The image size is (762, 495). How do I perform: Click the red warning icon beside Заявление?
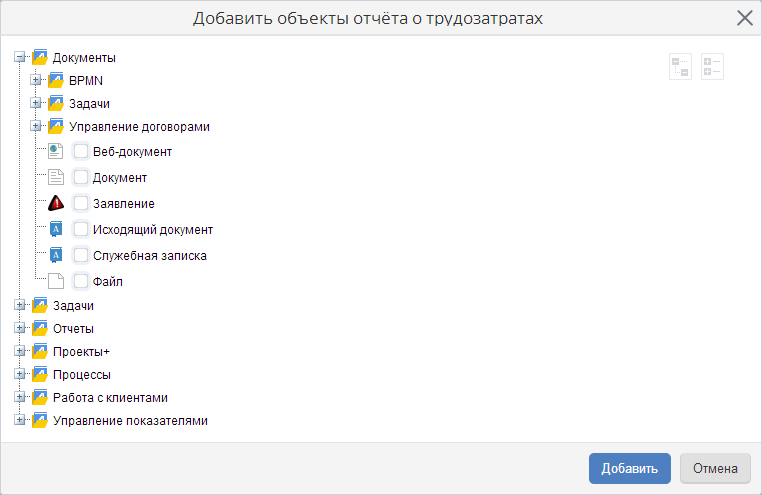coord(57,203)
